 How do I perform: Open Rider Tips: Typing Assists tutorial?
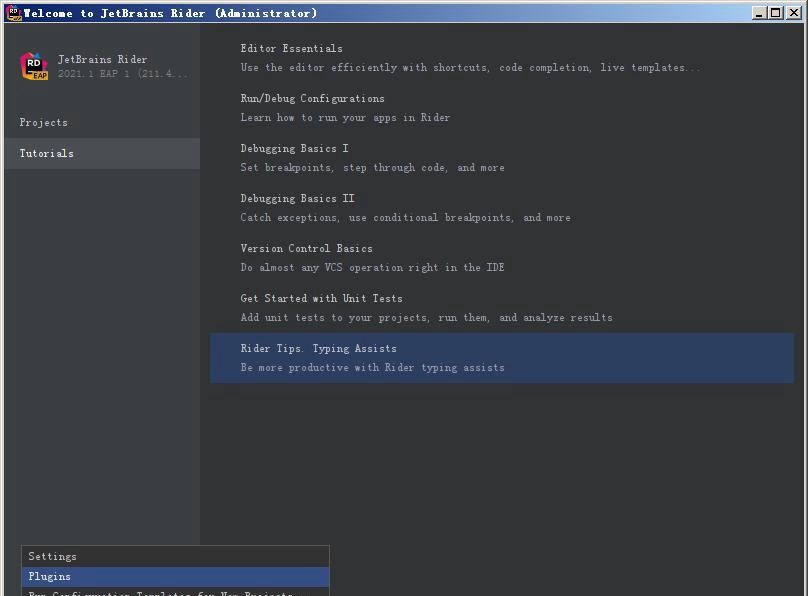[x=502, y=357]
